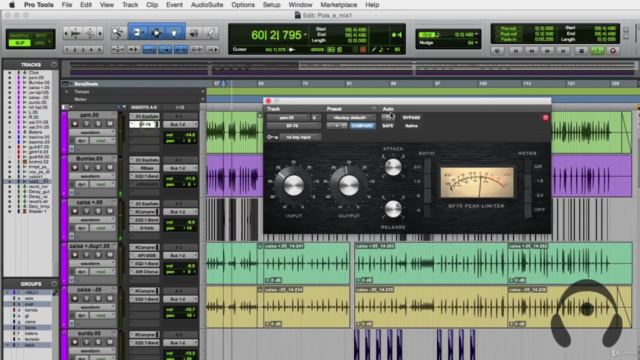Click the red target button in plug-in window
The height and width of the screenshot is (360, 640).
pyautogui.click(x=545, y=118)
